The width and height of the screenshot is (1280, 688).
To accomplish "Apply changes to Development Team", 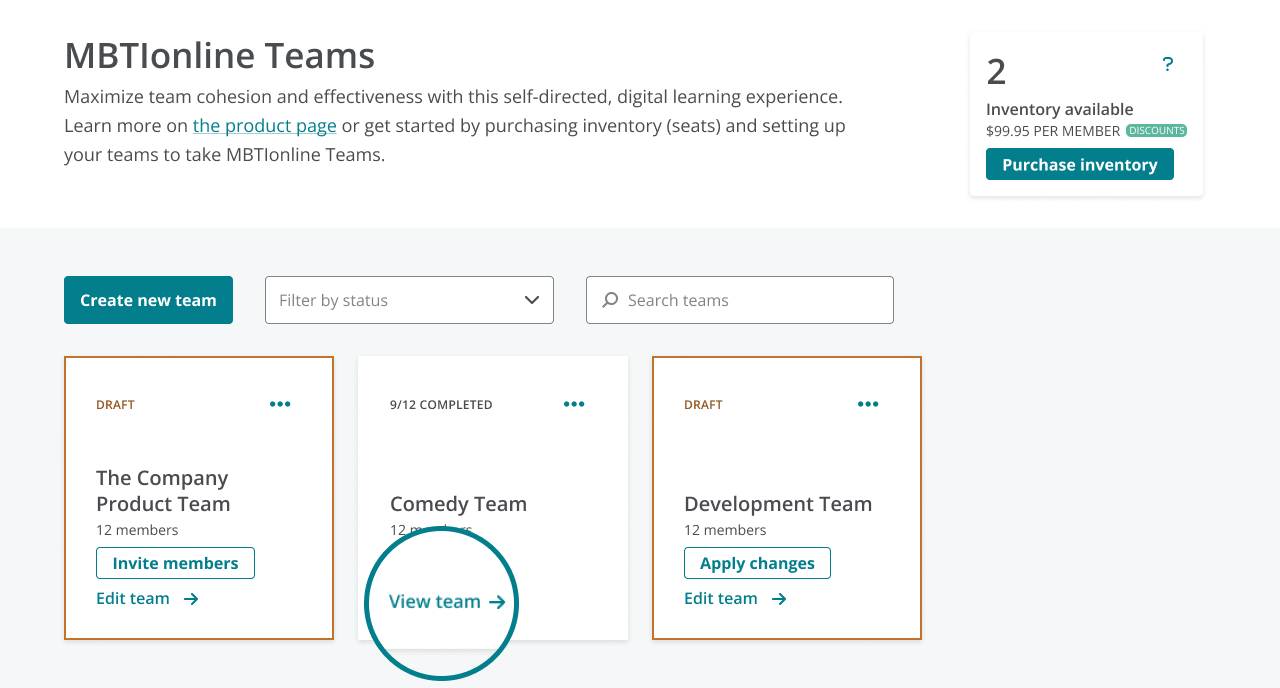I will pos(757,563).
